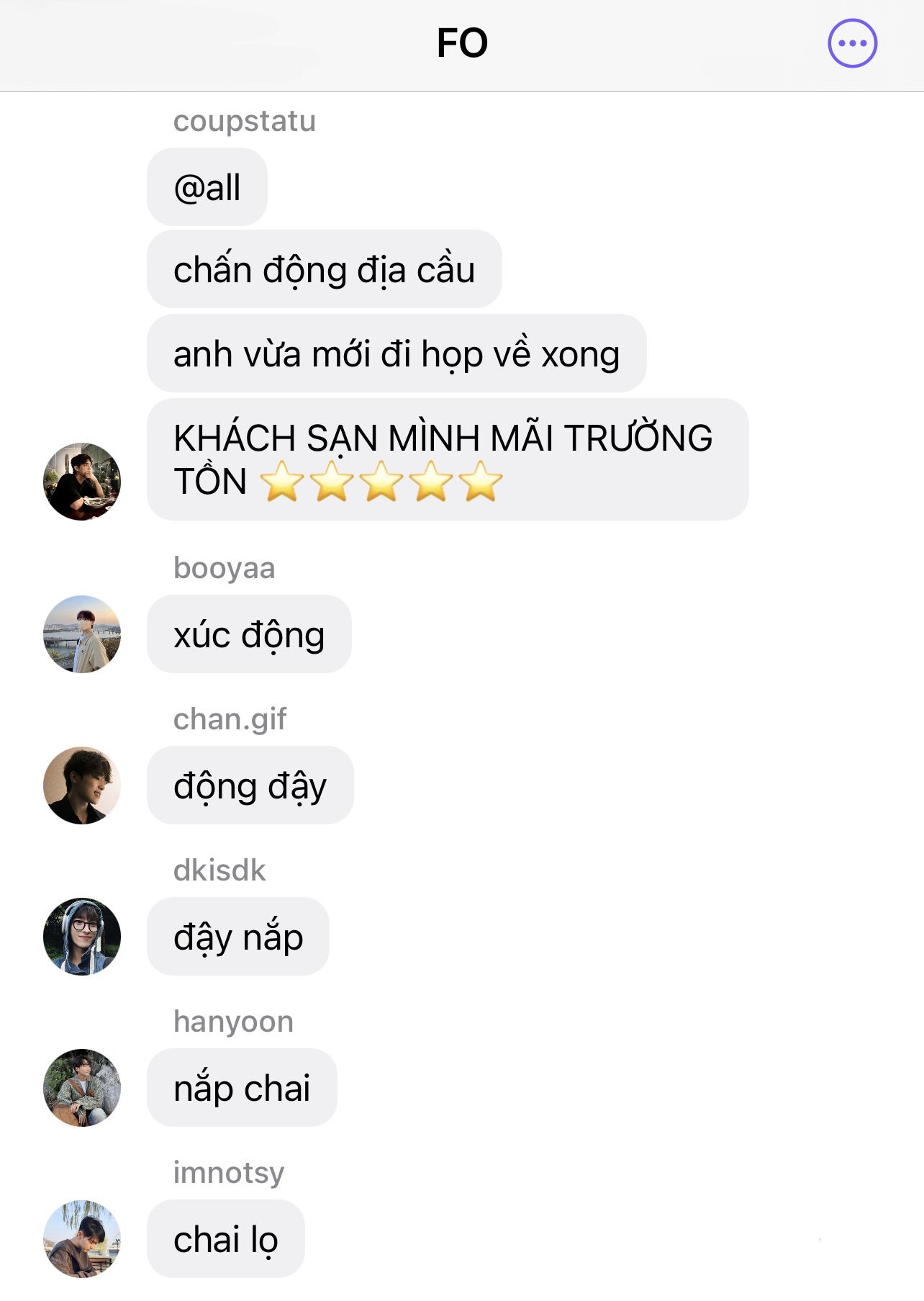Select the 'chai lọ' message bubble

coord(226,1239)
